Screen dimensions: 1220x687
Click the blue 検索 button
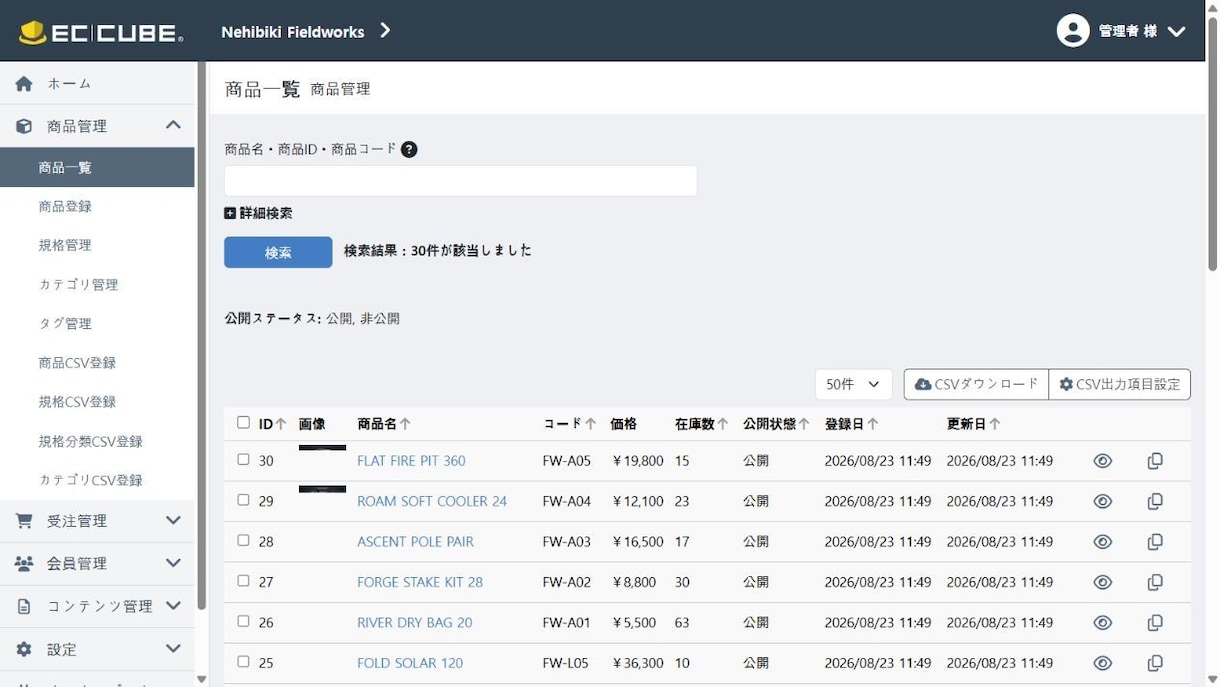pos(278,252)
